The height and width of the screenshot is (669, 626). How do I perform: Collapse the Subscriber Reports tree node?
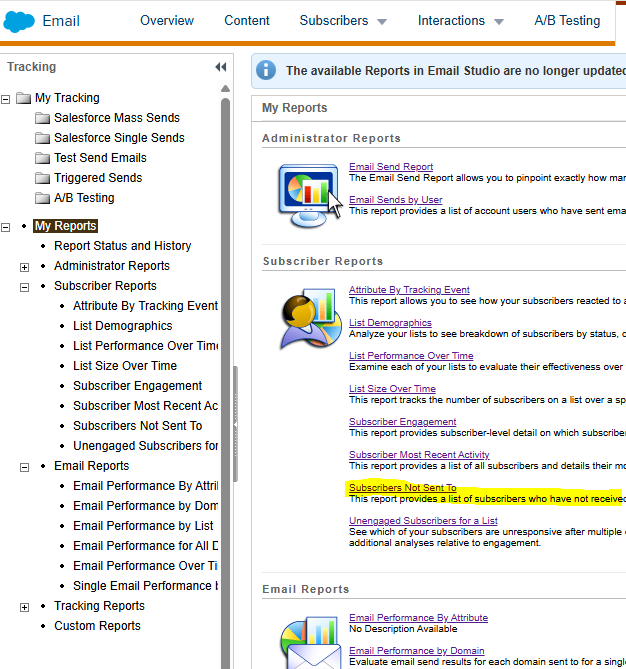pos(24,287)
